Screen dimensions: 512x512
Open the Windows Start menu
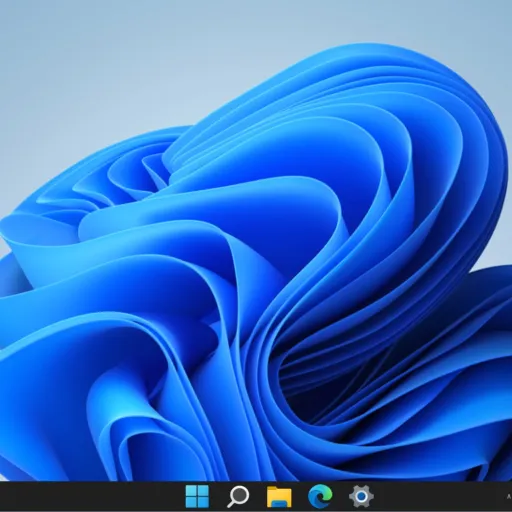(x=197, y=496)
